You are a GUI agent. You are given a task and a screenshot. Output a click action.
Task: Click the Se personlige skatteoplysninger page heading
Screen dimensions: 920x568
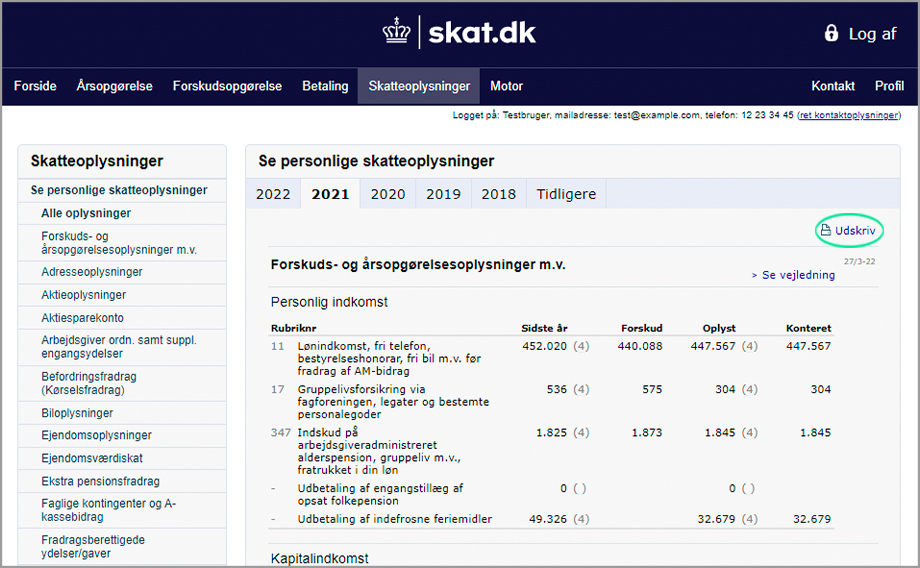pos(376,161)
